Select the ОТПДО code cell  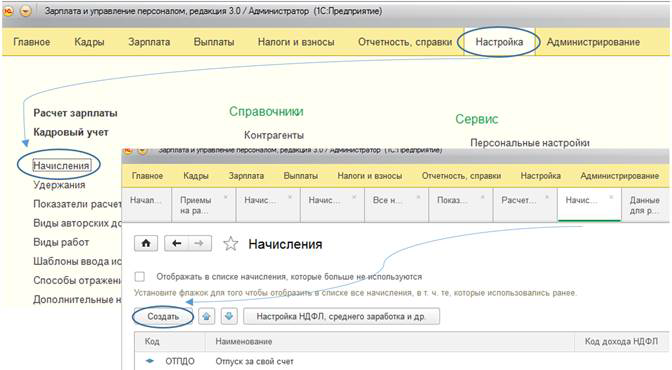180,361
